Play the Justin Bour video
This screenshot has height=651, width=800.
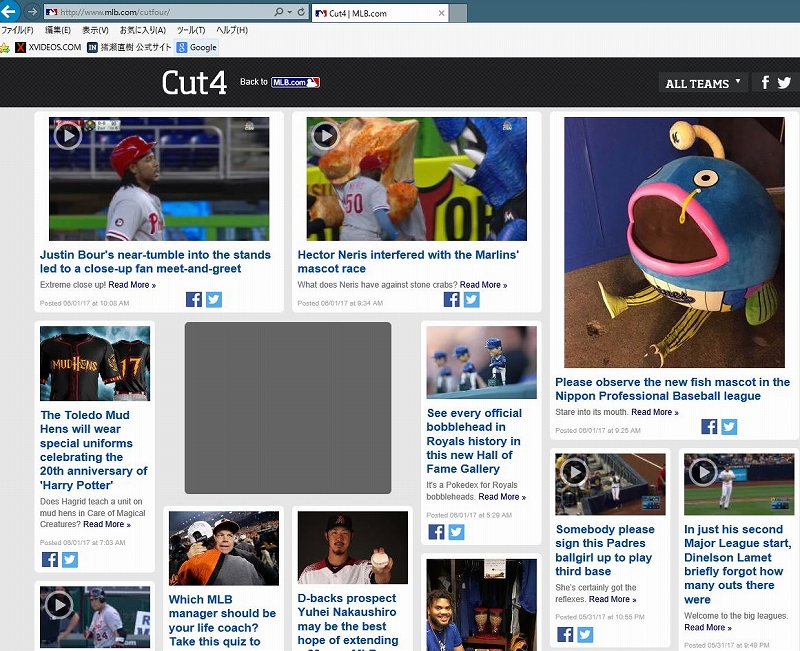point(68,136)
